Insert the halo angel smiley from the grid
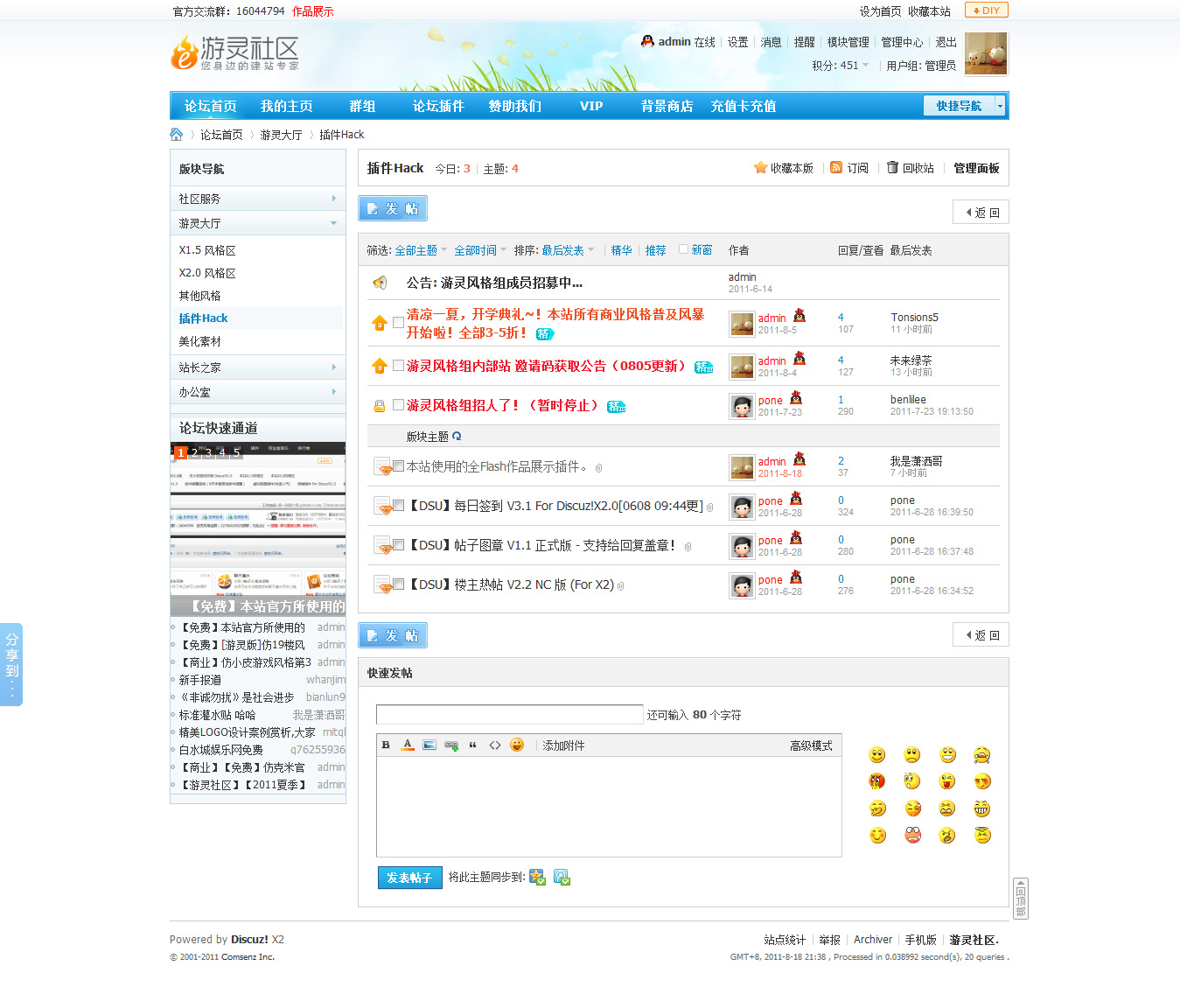This screenshot has height=1008, width=1180. pos(982,835)
